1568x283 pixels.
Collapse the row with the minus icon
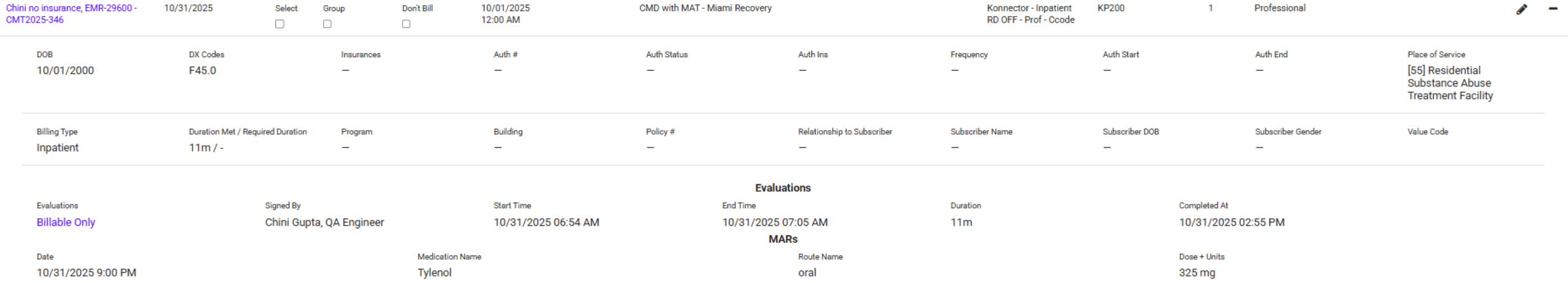pyautogui.click(x=1553, y=8)
